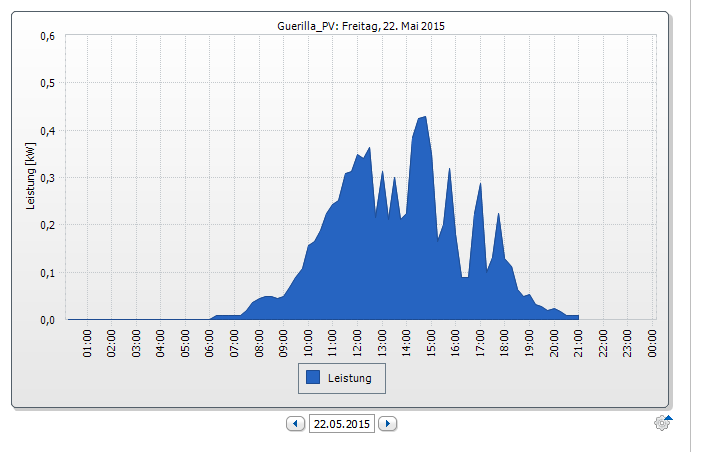Click the 00:00 label at the x-axis end
706x452 pixels.
pyautogui.click(x=652, y=341)
